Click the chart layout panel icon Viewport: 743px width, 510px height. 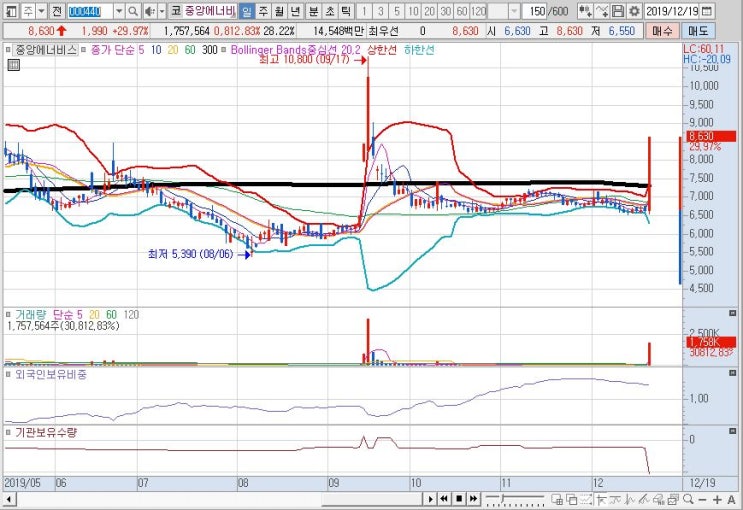click(11, 10)
